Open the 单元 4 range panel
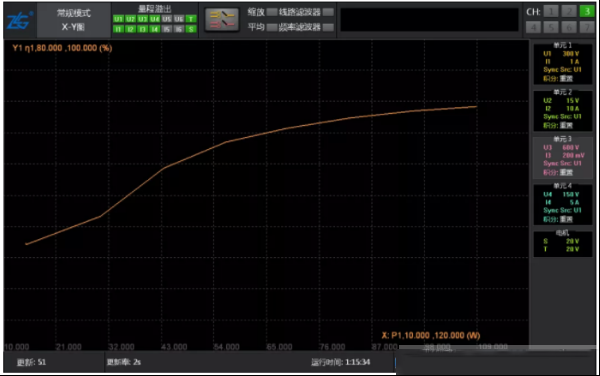The height and width of the screenshot is (376, 600). click(562, 204)
